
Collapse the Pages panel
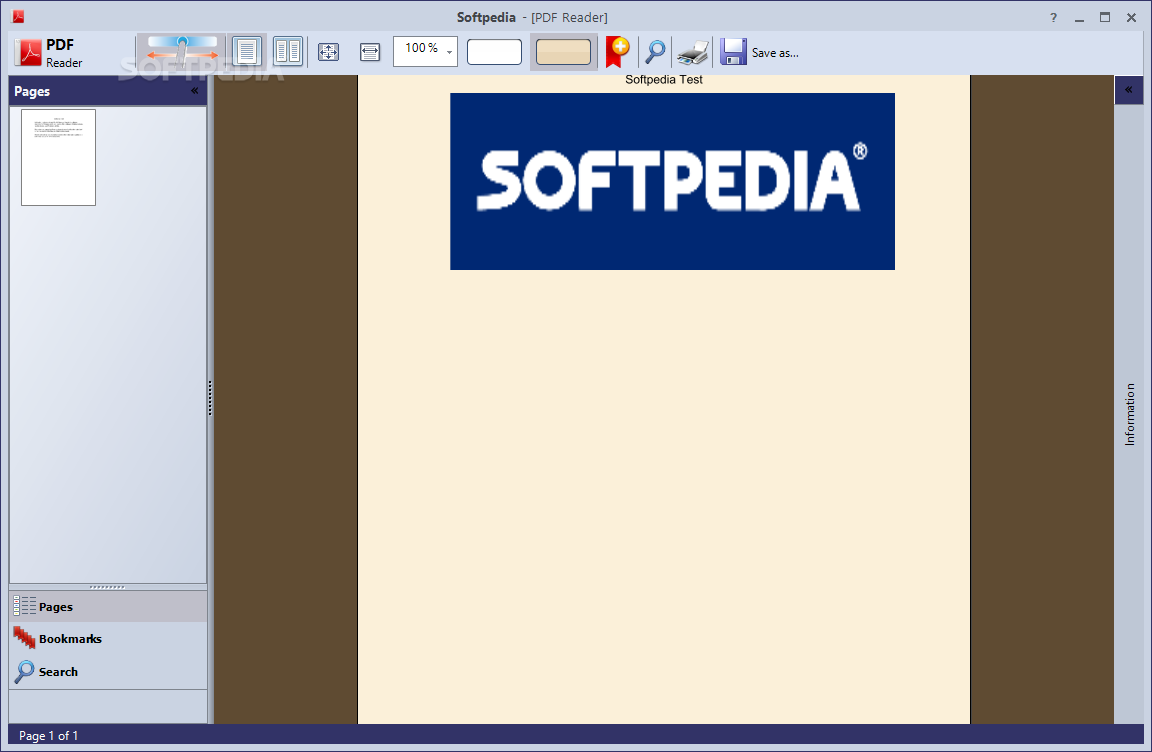click(195, 91)
